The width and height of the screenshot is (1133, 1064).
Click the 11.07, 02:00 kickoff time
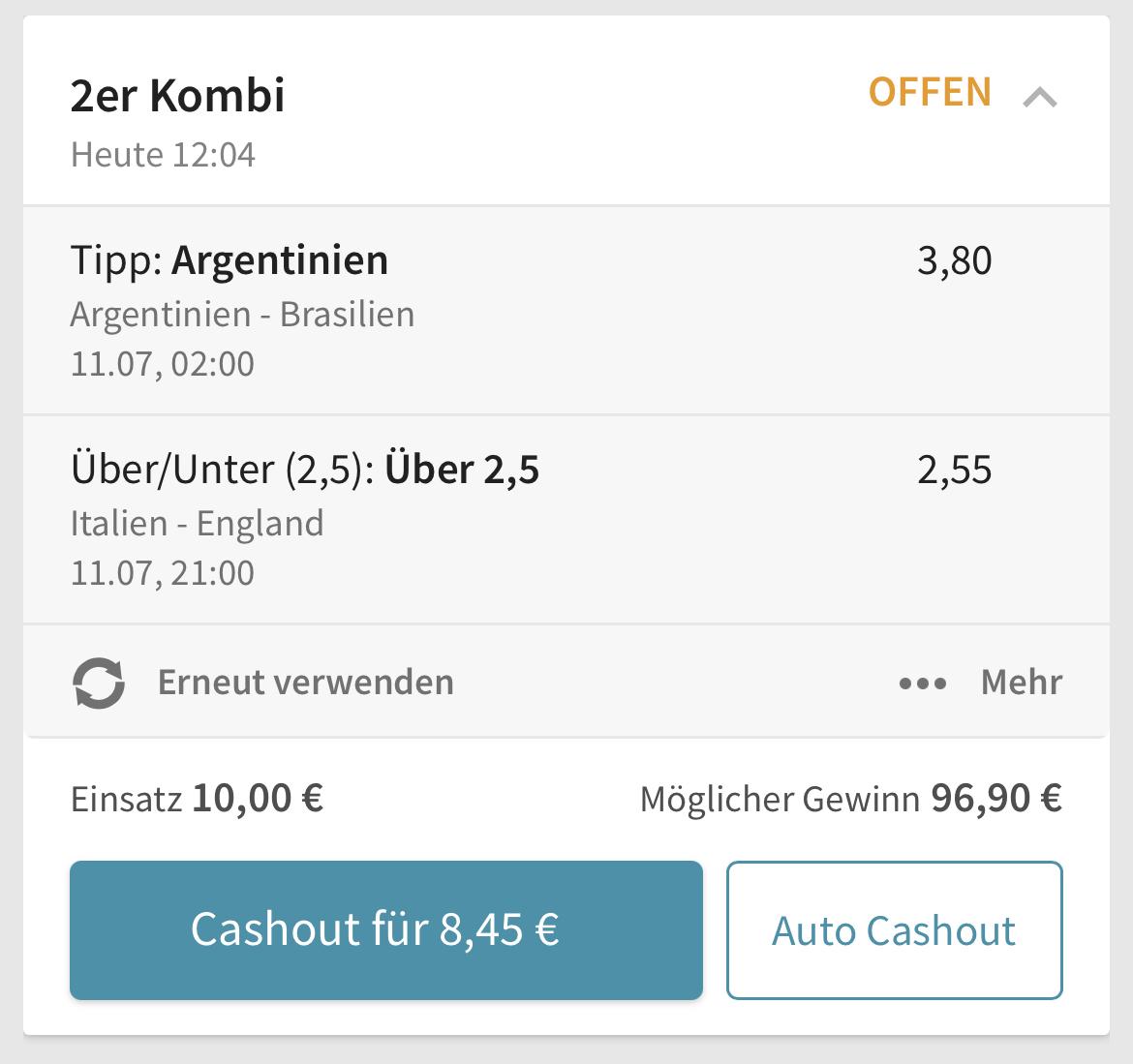point(163,364)
